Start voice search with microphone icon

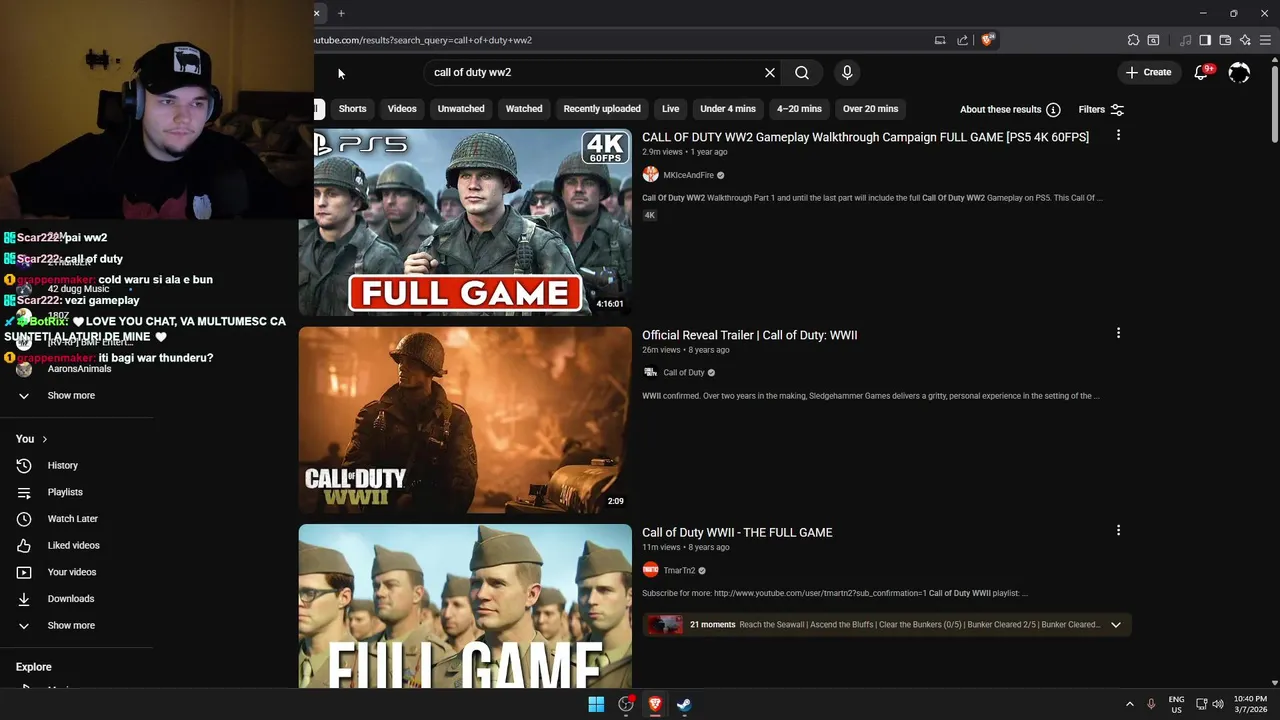tap(847, 72)
